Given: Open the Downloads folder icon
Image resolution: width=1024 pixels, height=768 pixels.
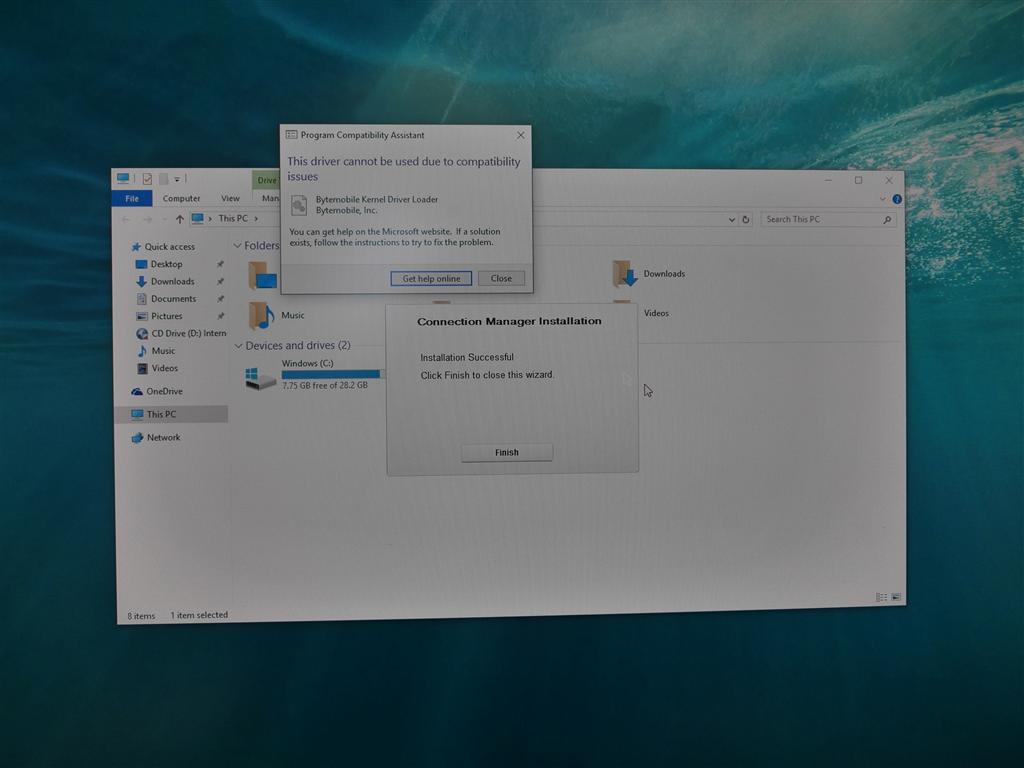Looking at the screenshot, I should tap(624, 273).
